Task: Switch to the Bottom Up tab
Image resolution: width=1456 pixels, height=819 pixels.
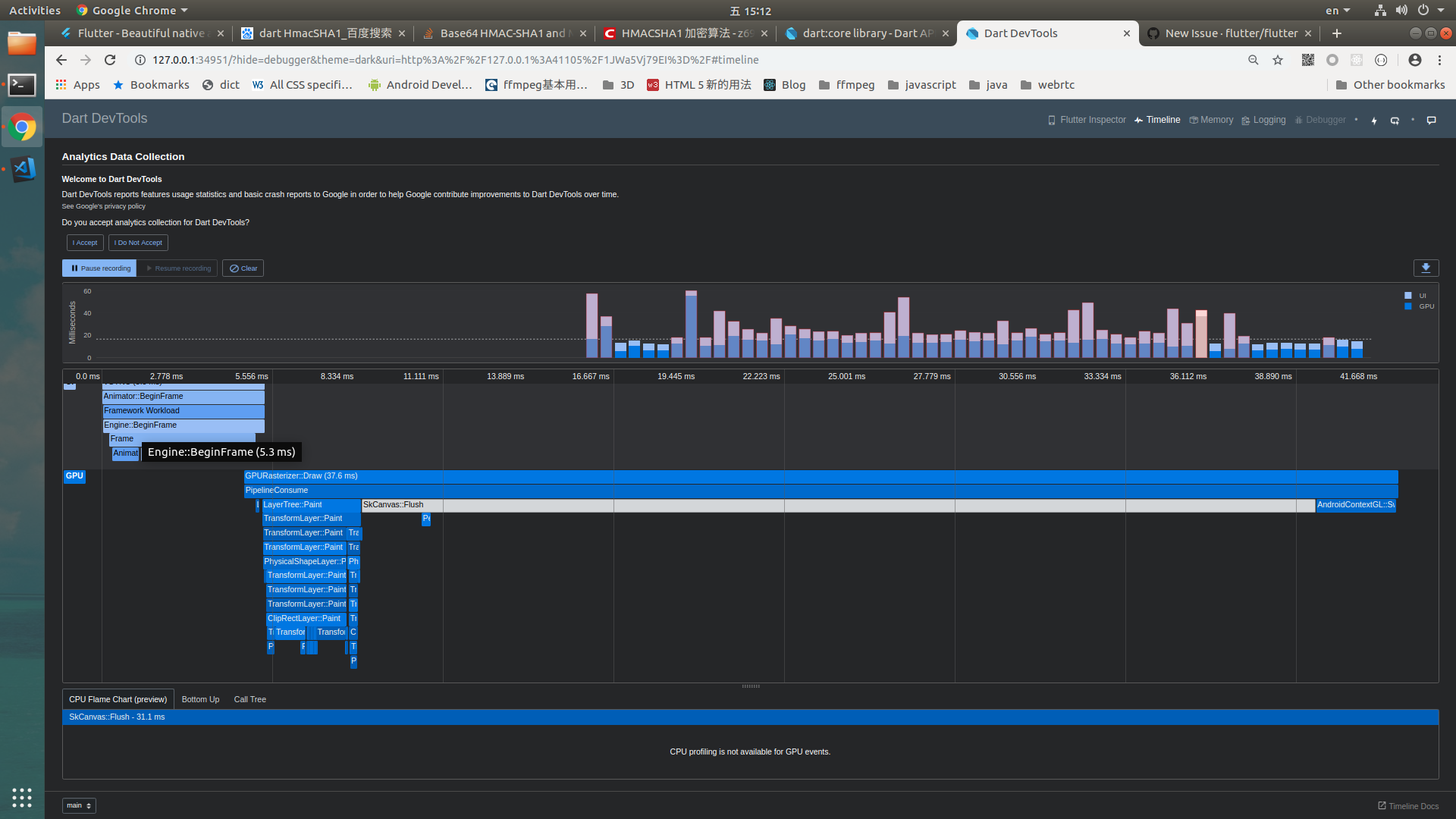Action: coord(200,699)
